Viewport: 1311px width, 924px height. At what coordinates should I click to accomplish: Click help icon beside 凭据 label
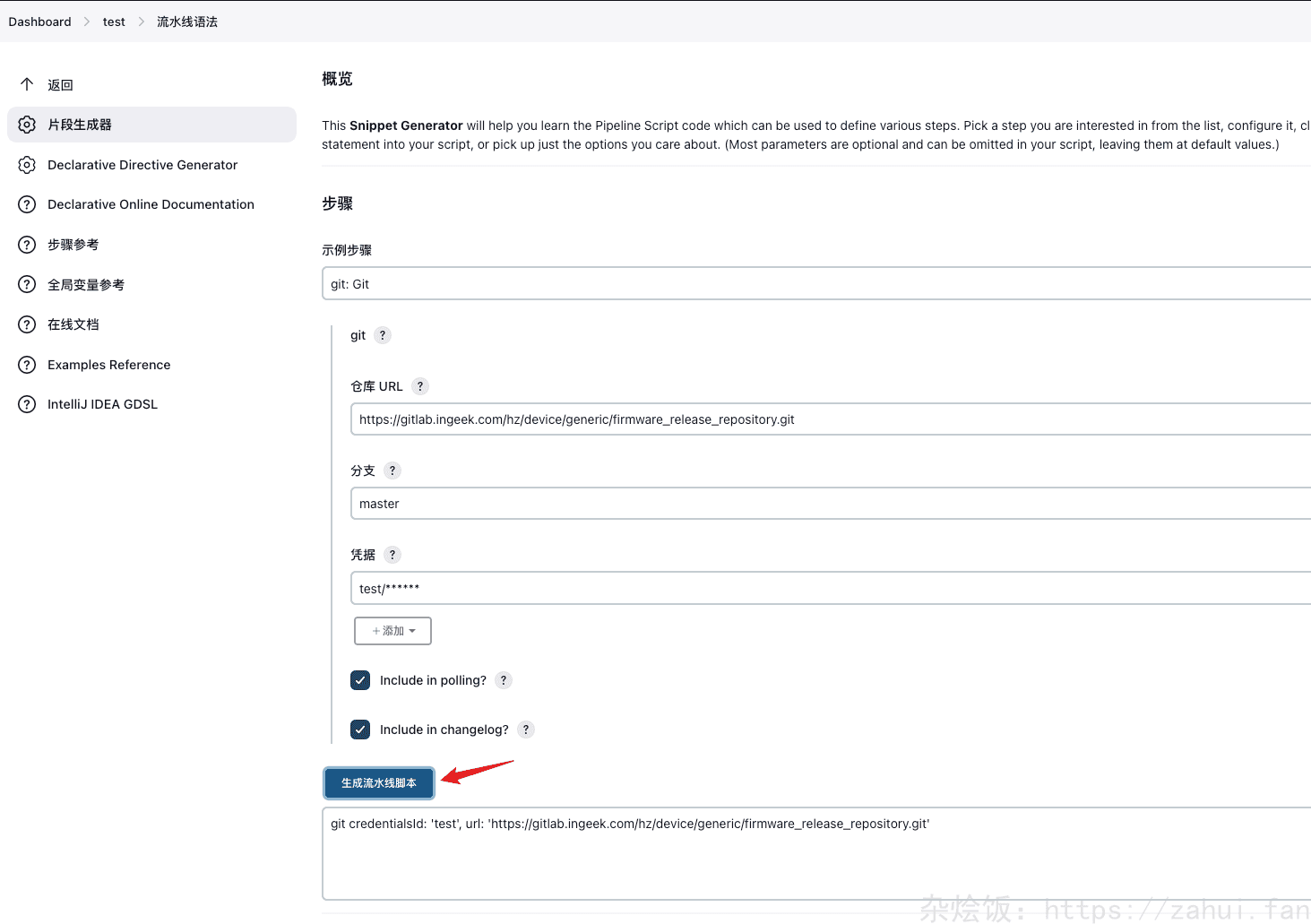(x=392, y=555)
